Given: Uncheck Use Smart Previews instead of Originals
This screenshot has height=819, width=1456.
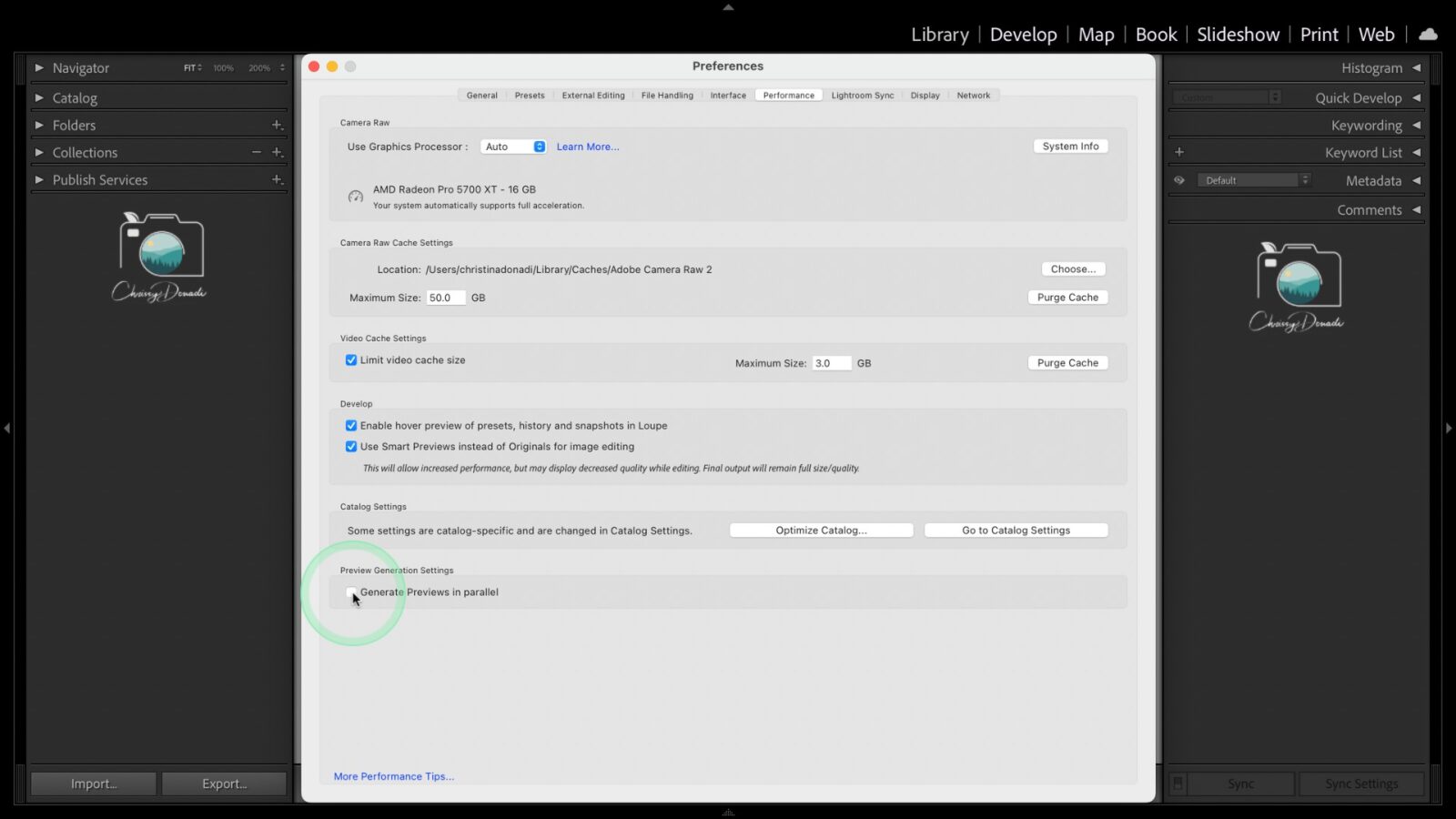Looking at the screenshot, I should coord(351,447).
